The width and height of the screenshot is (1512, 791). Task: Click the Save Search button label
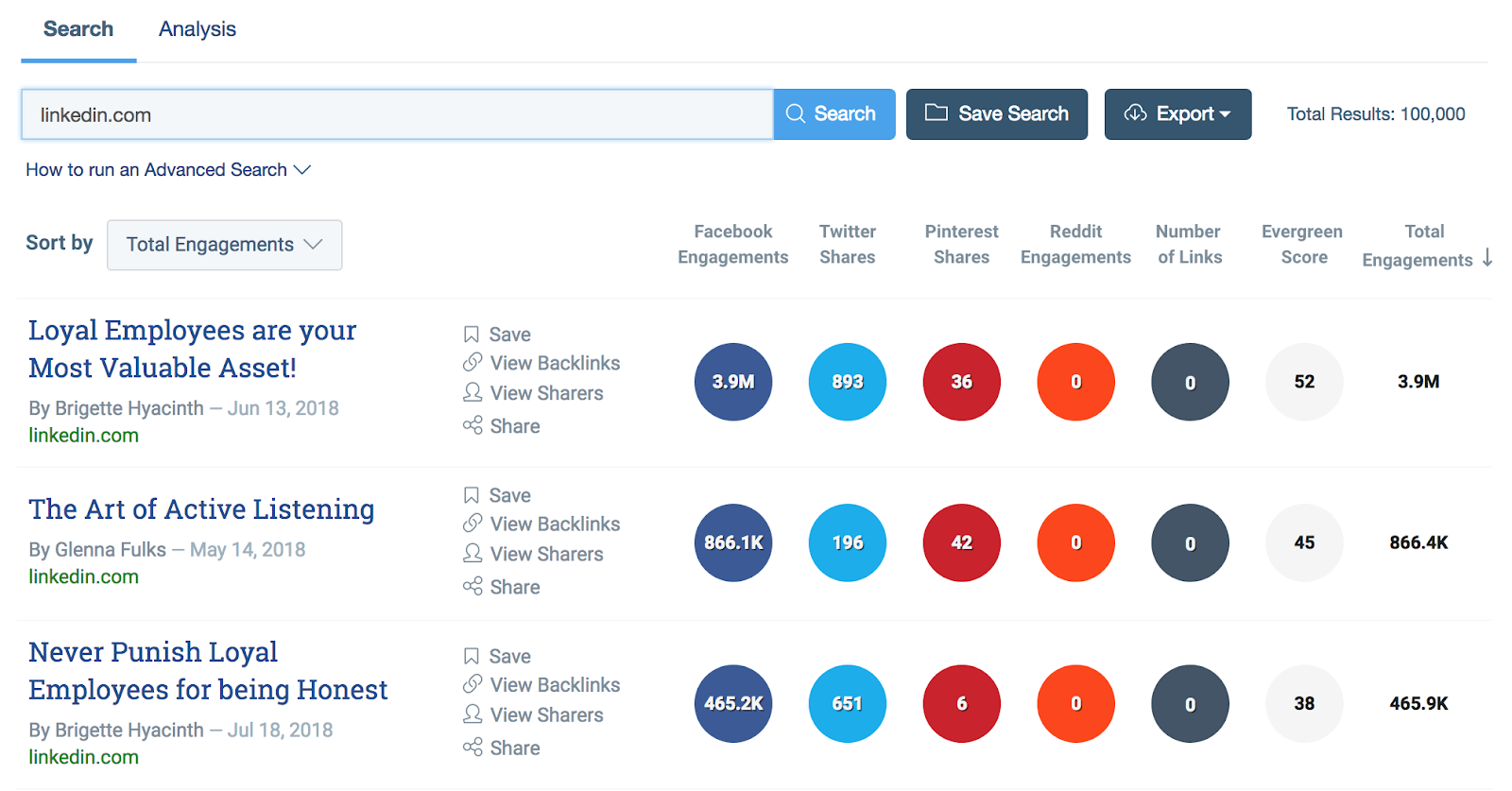tap(1014, 114)
